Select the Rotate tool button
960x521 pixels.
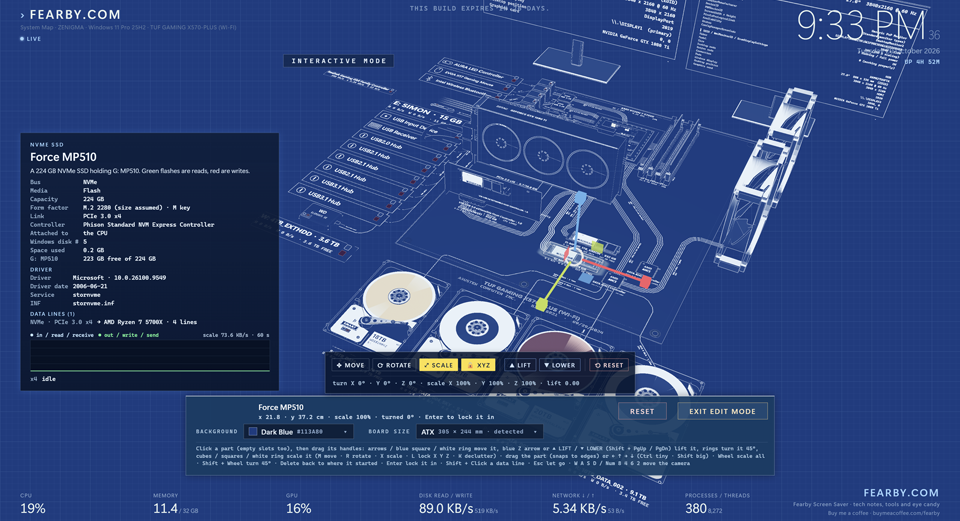pos(394,365)
